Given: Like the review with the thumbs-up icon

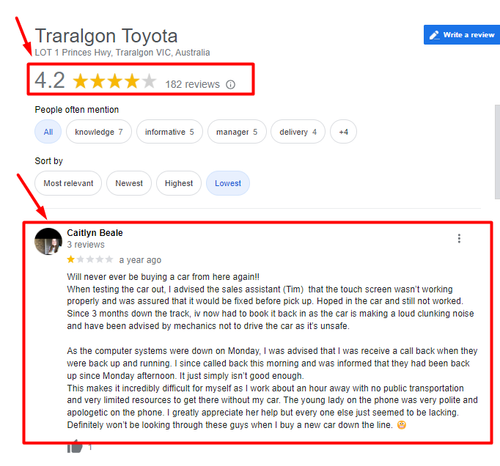Looking at the screenshot, I should coord(75,446).
